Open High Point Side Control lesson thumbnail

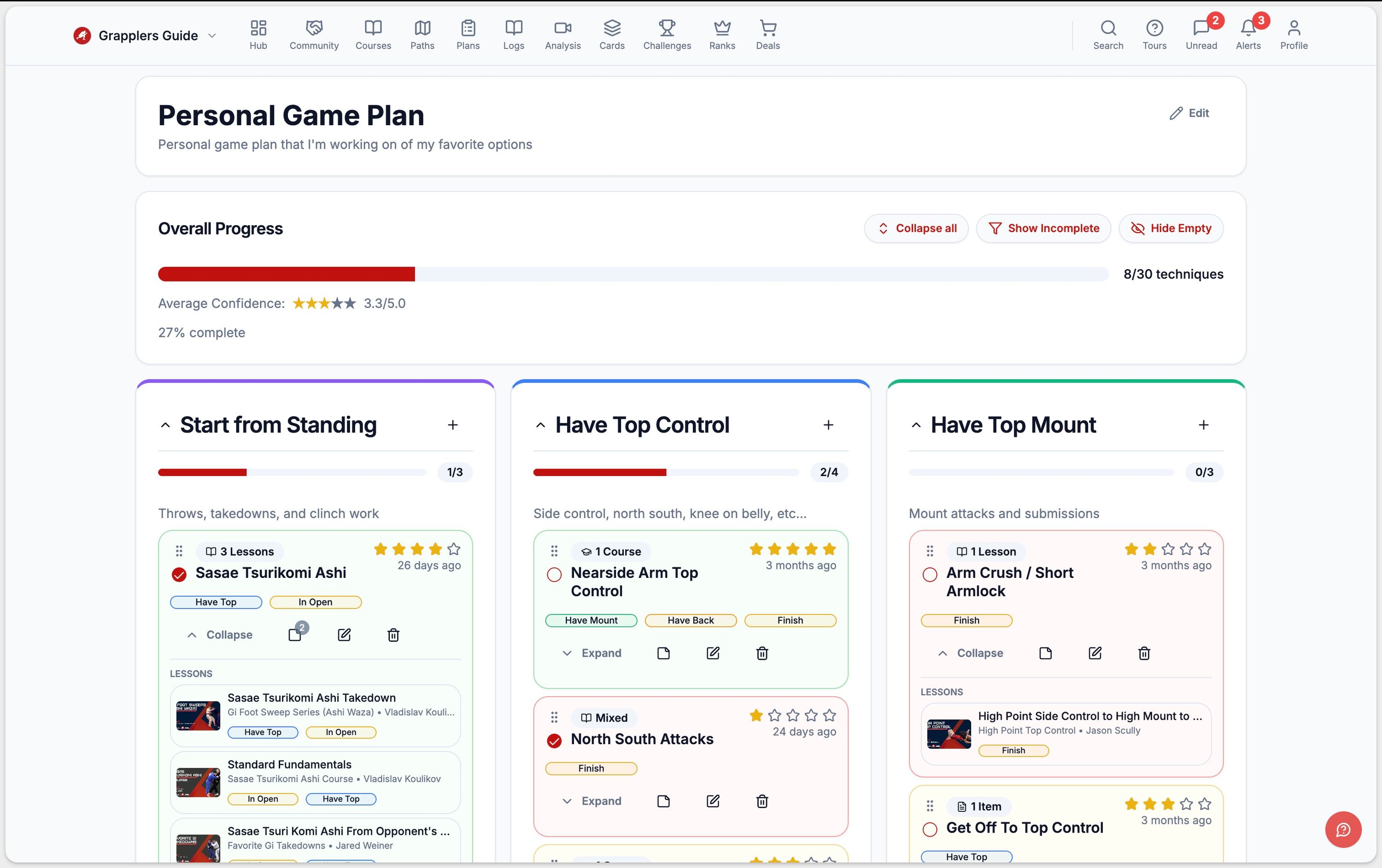click(949, 734)
